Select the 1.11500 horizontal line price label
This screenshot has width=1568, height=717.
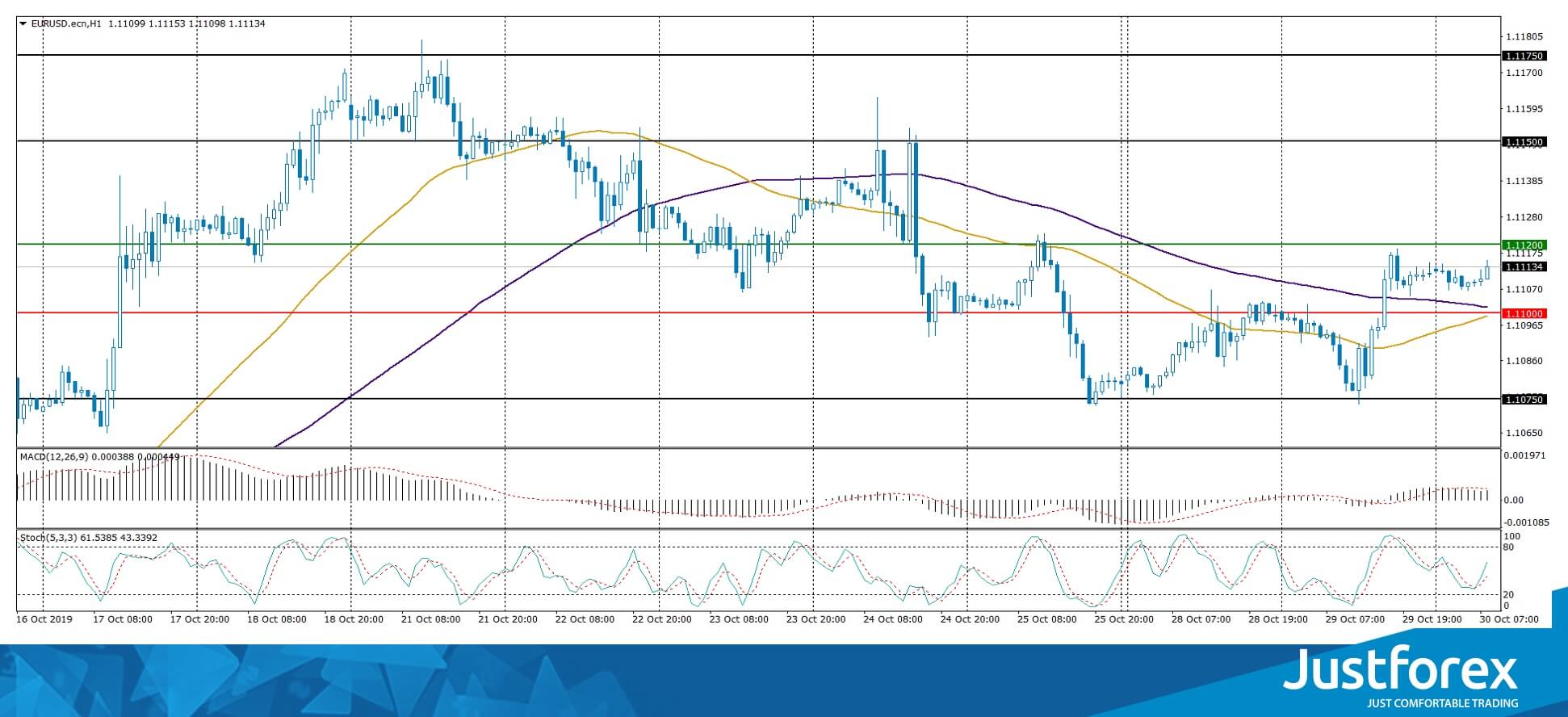coord(1523,142)
